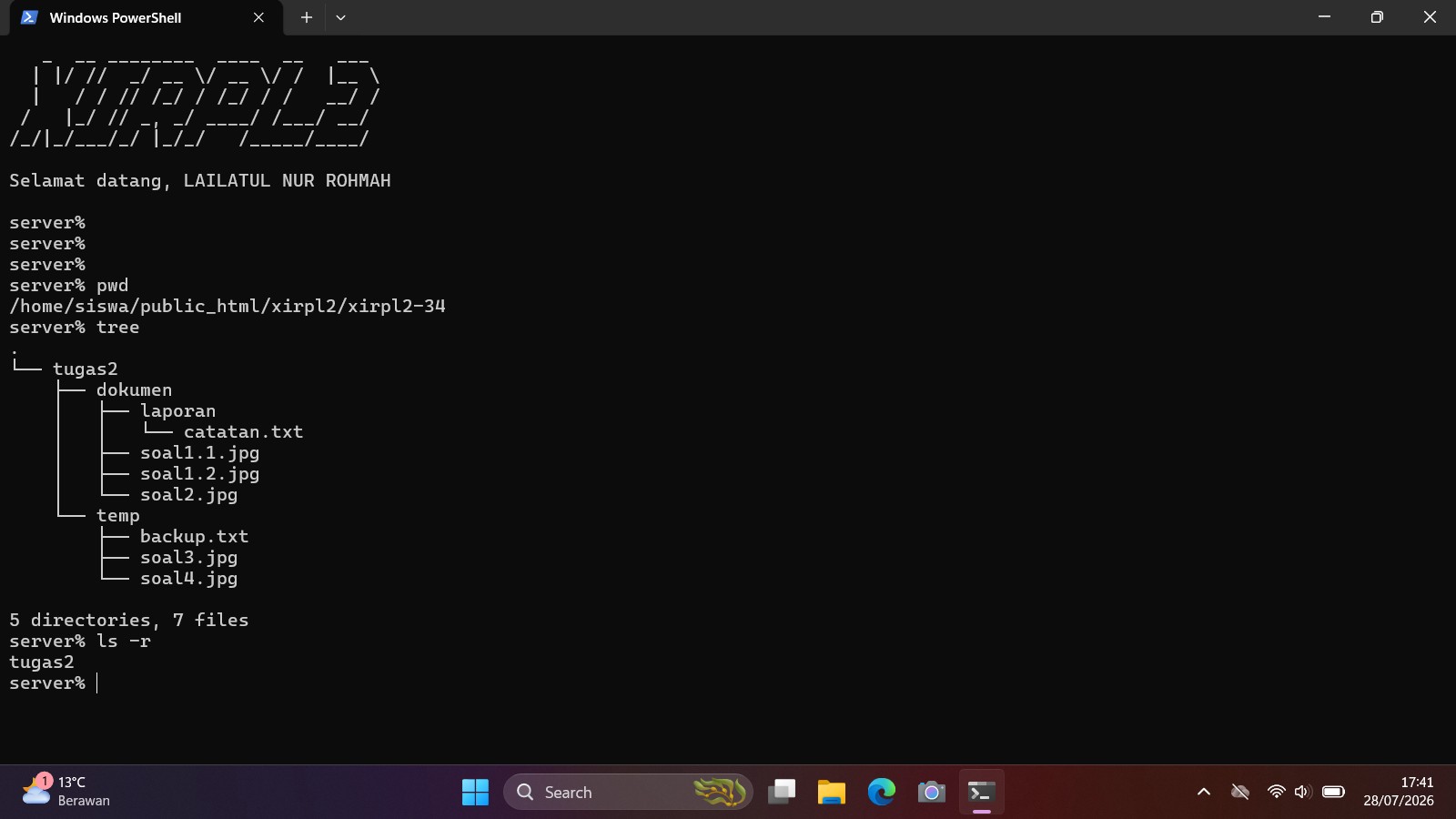Click the 'tugas2' output under ls -r

42,662
